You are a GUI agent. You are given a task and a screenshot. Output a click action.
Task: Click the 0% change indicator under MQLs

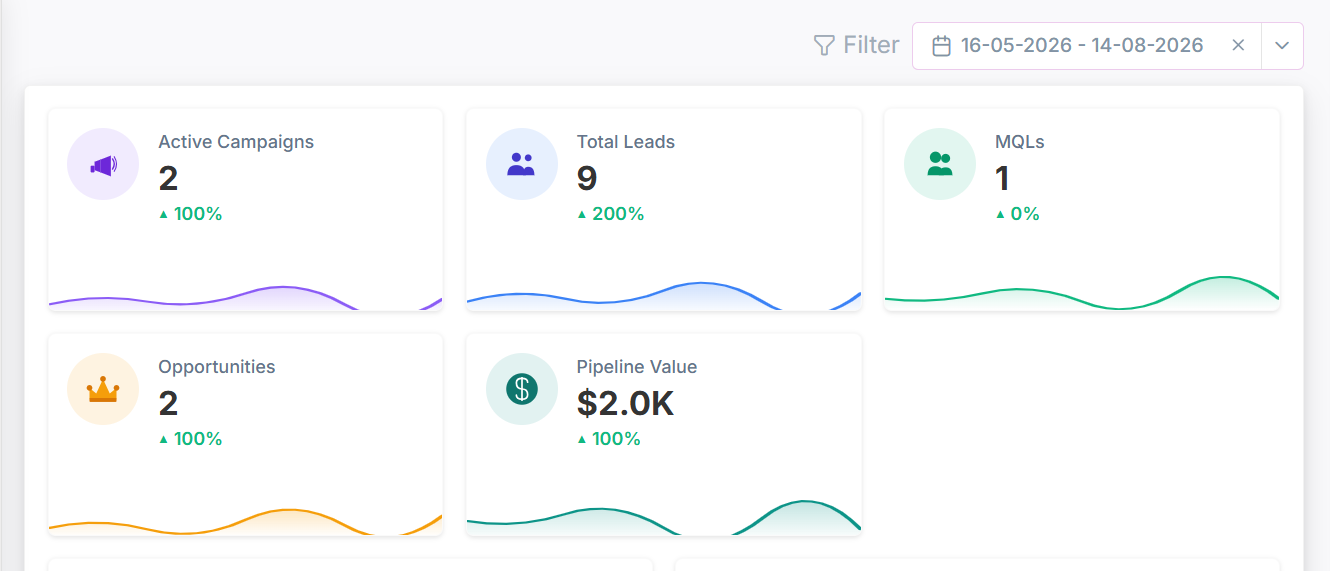pyautogui.click(x=1018, y=214)
